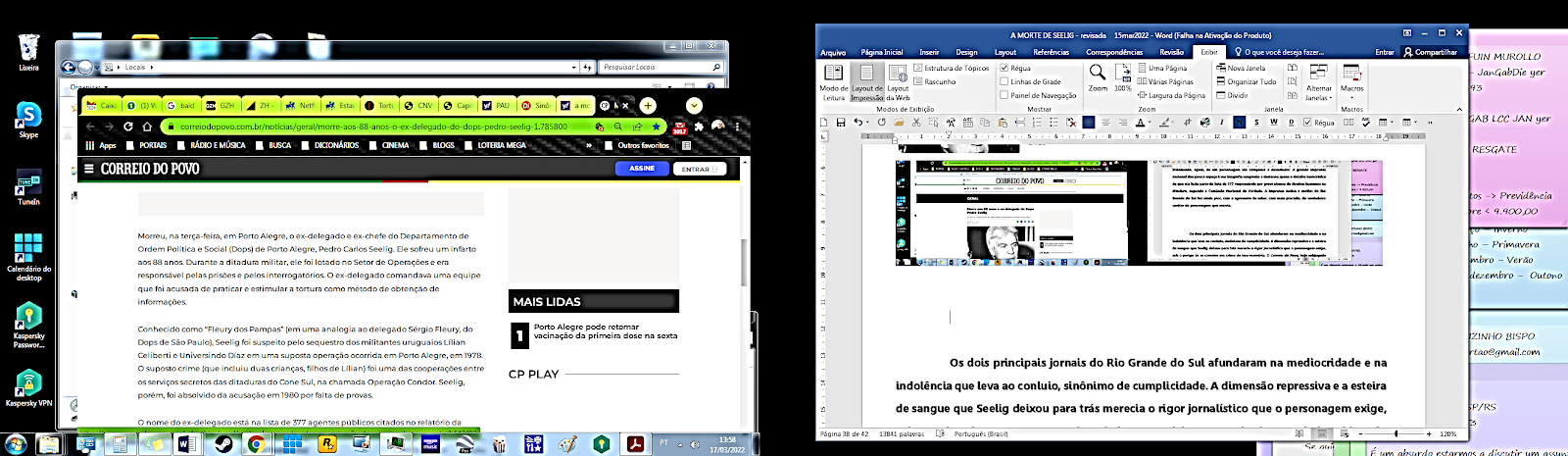1568x456 pixels.
Task: Collapse the Word ribbon
Action: tap(1459, 109)
